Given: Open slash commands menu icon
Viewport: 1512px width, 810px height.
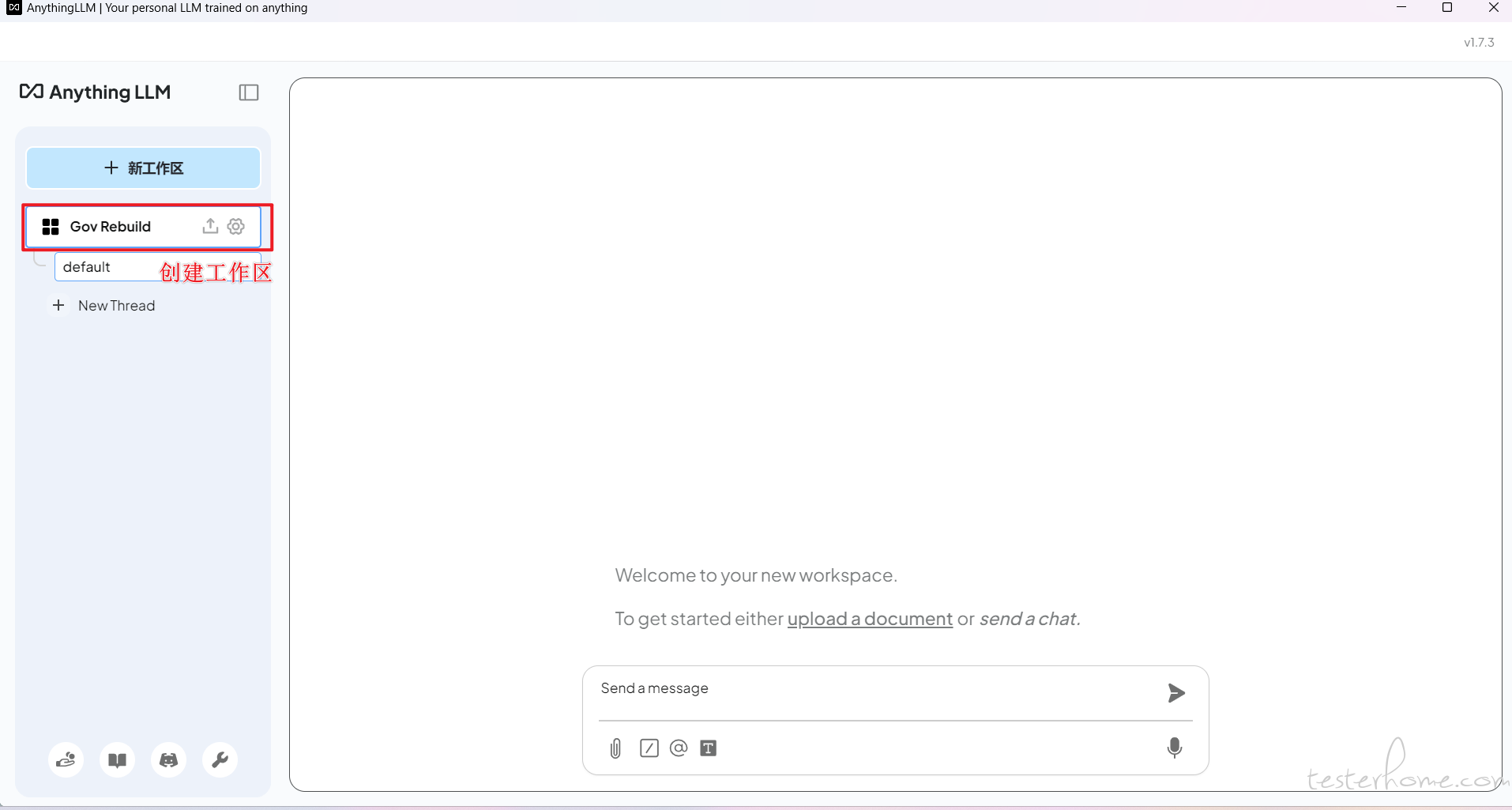Looking at the screenshot, I should (649, 748).
